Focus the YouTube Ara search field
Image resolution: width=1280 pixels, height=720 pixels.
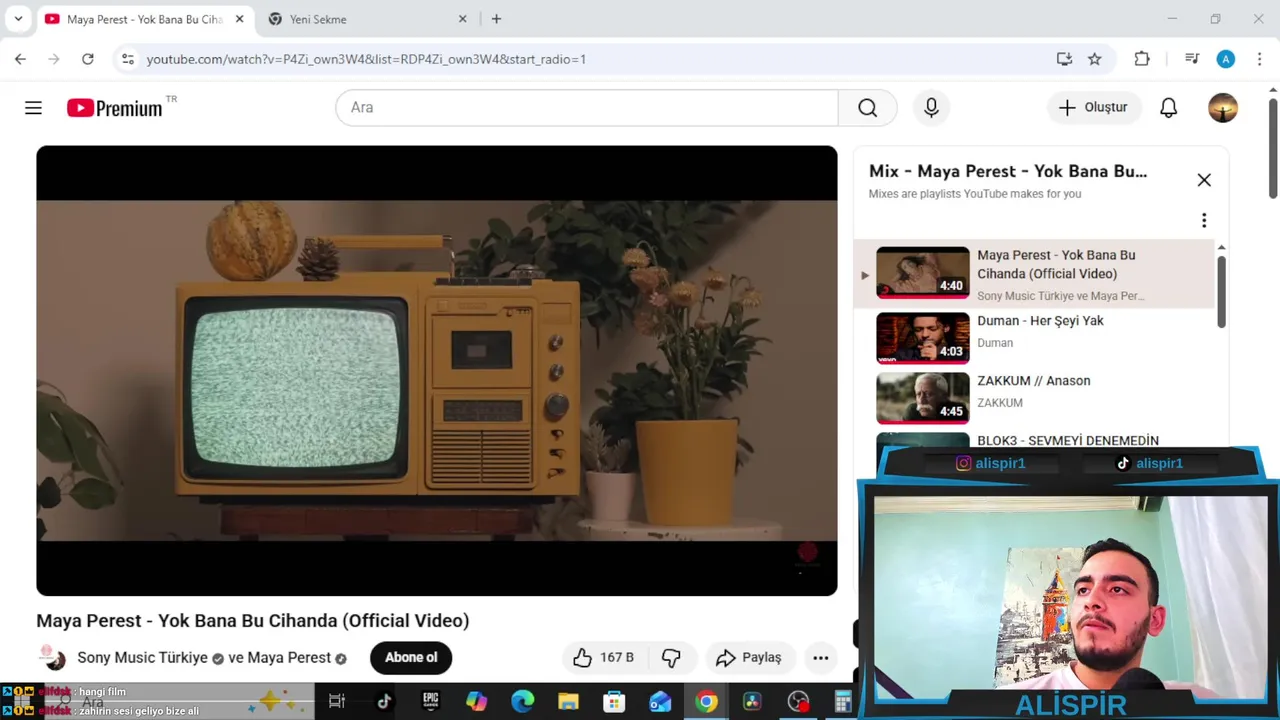coord(587,108)
